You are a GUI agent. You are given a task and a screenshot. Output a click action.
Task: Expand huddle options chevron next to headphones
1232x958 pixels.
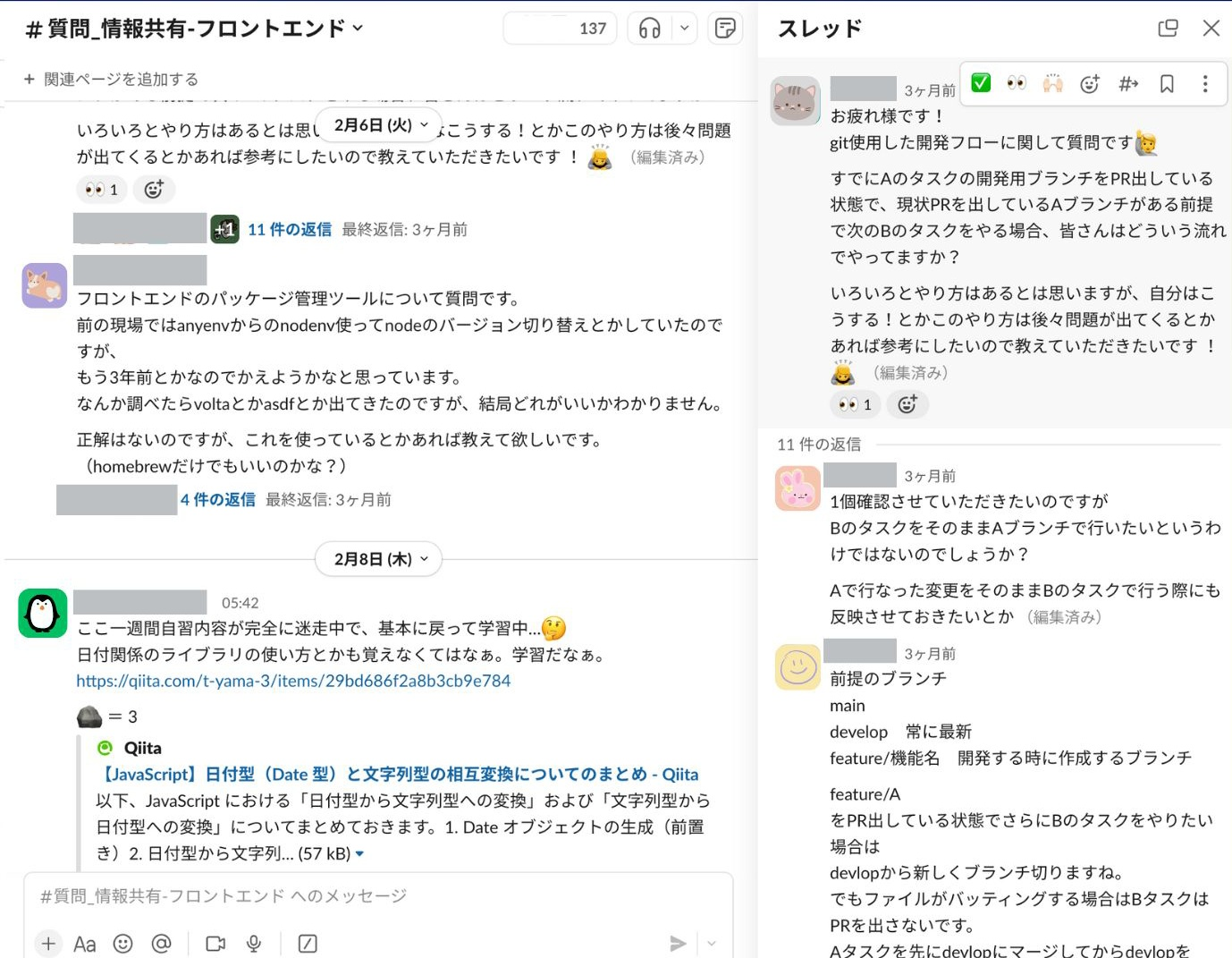click(x=685, y=29)
